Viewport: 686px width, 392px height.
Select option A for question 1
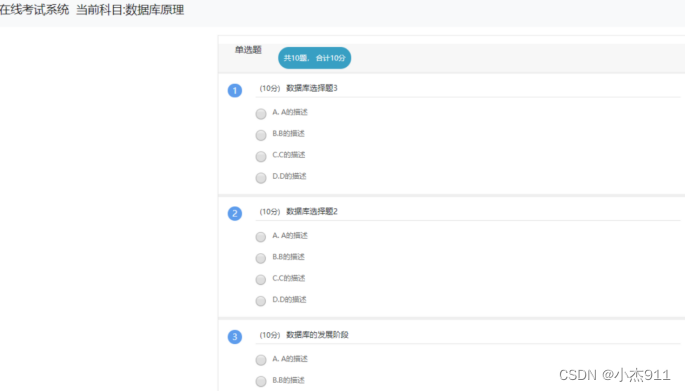261,114
